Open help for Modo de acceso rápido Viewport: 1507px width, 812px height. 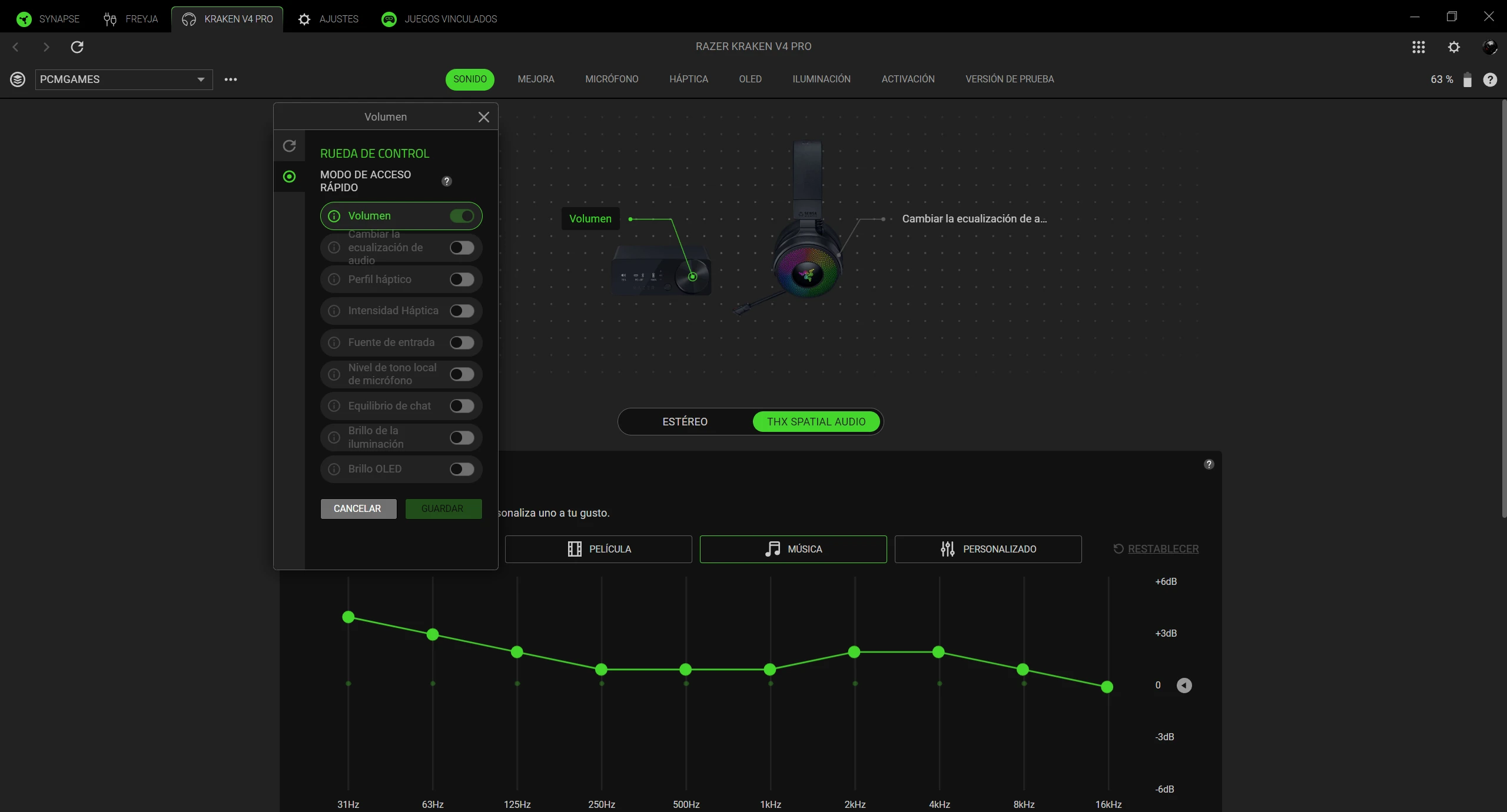pyautogui.click(x=447, y=181)
